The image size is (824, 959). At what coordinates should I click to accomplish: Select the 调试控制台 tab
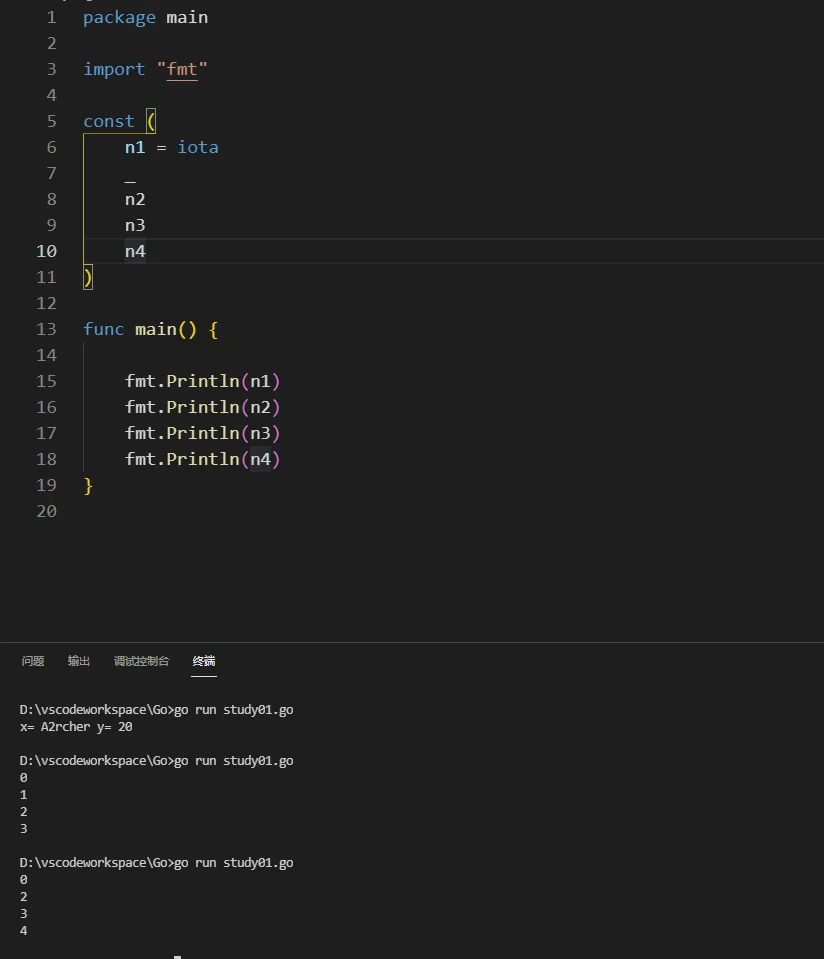(x=141, y=661)
